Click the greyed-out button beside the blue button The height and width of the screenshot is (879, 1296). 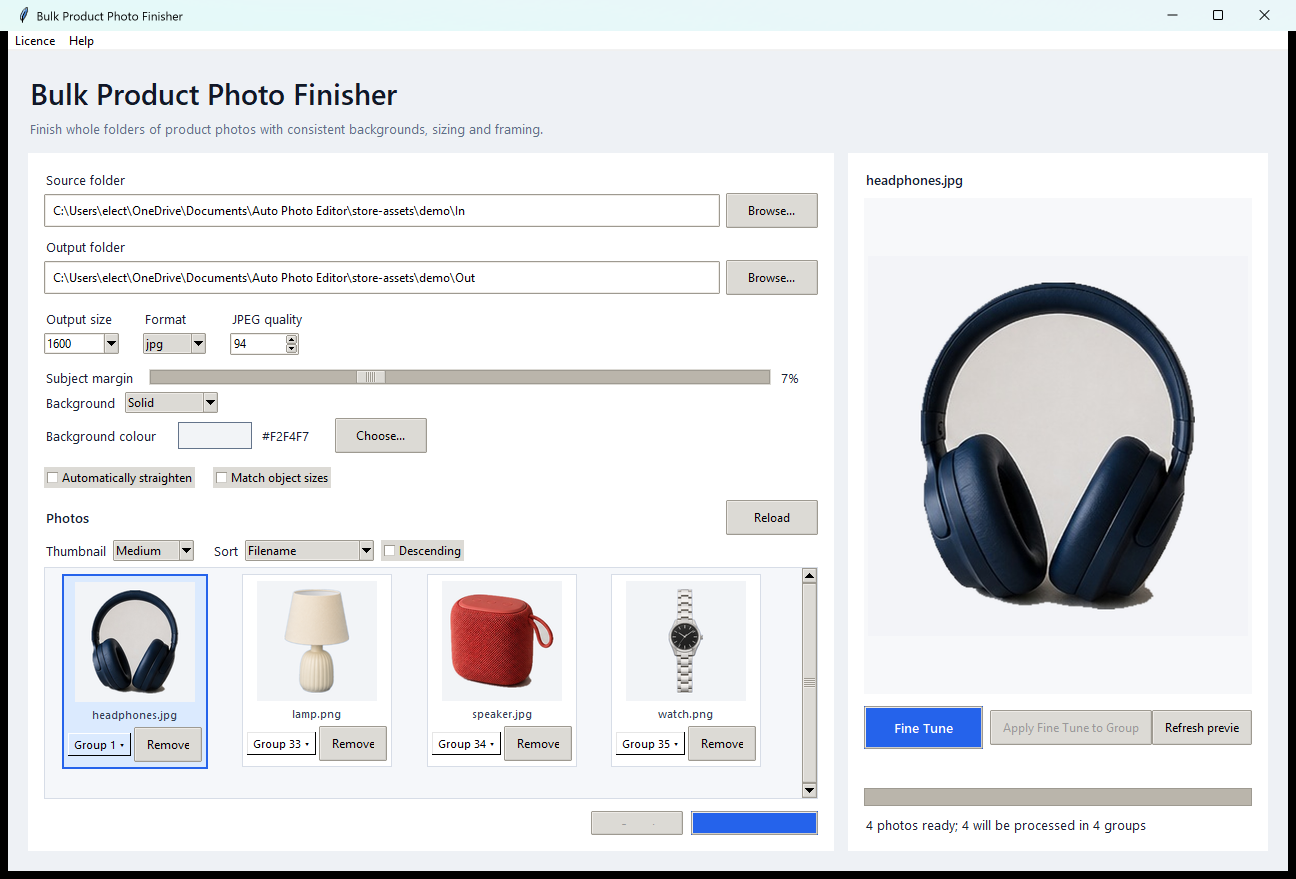[637, 823]
